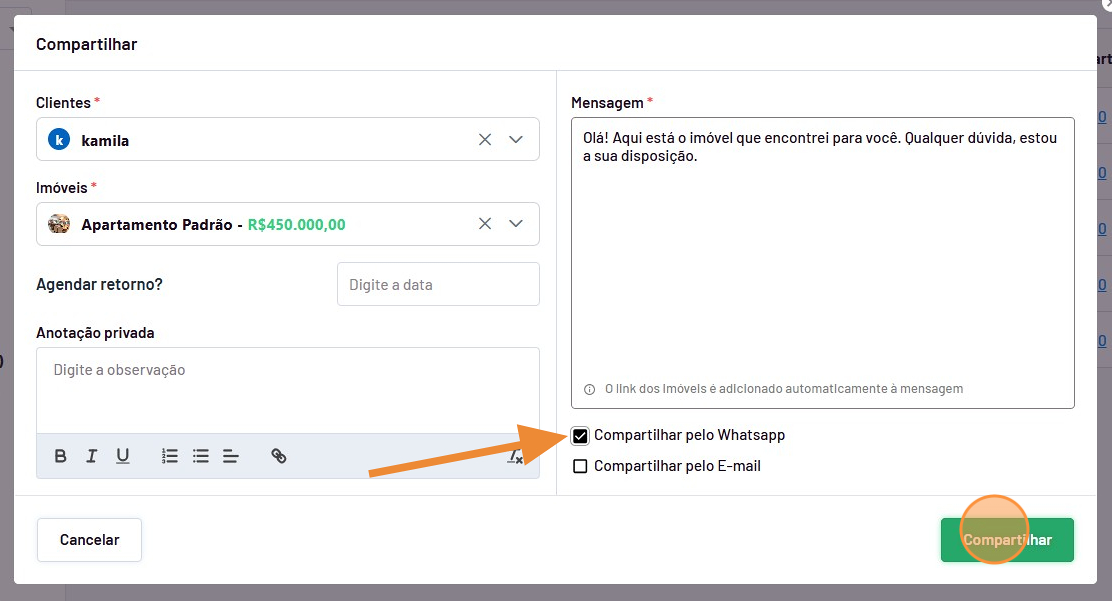
Task: Expand the Clientes dropdown
Action: click(516, 140)
